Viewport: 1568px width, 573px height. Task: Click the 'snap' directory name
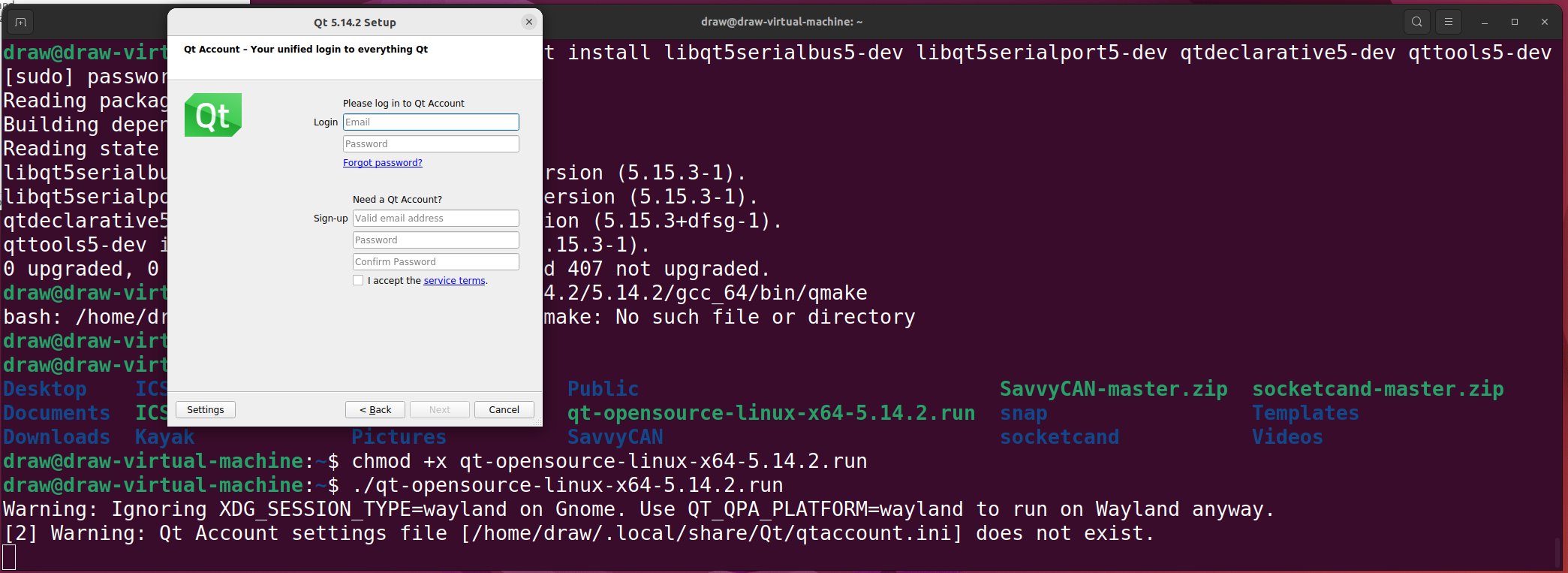1024,413
